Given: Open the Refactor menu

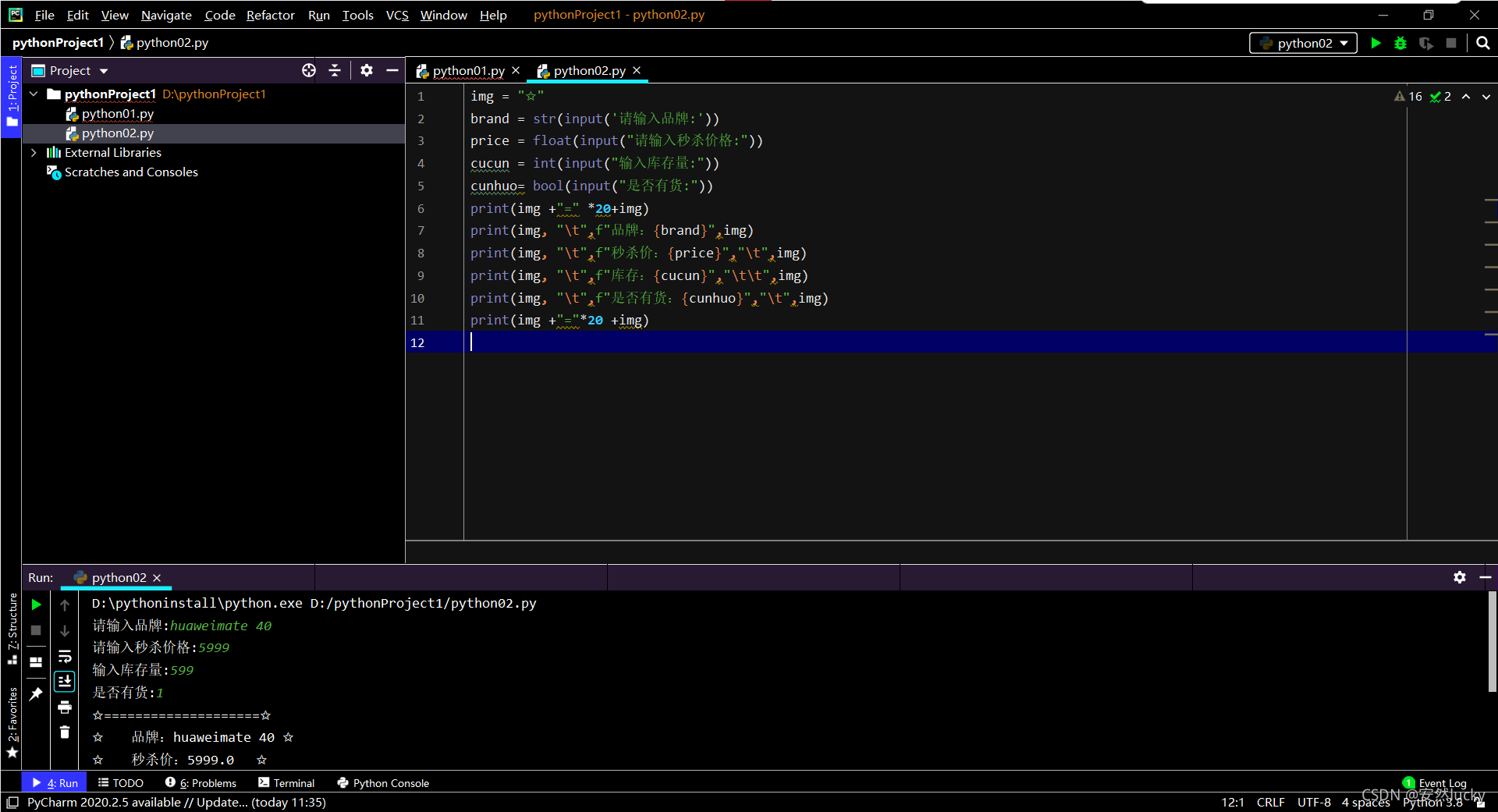Looking at the screenshot, I should coord(270,15).
